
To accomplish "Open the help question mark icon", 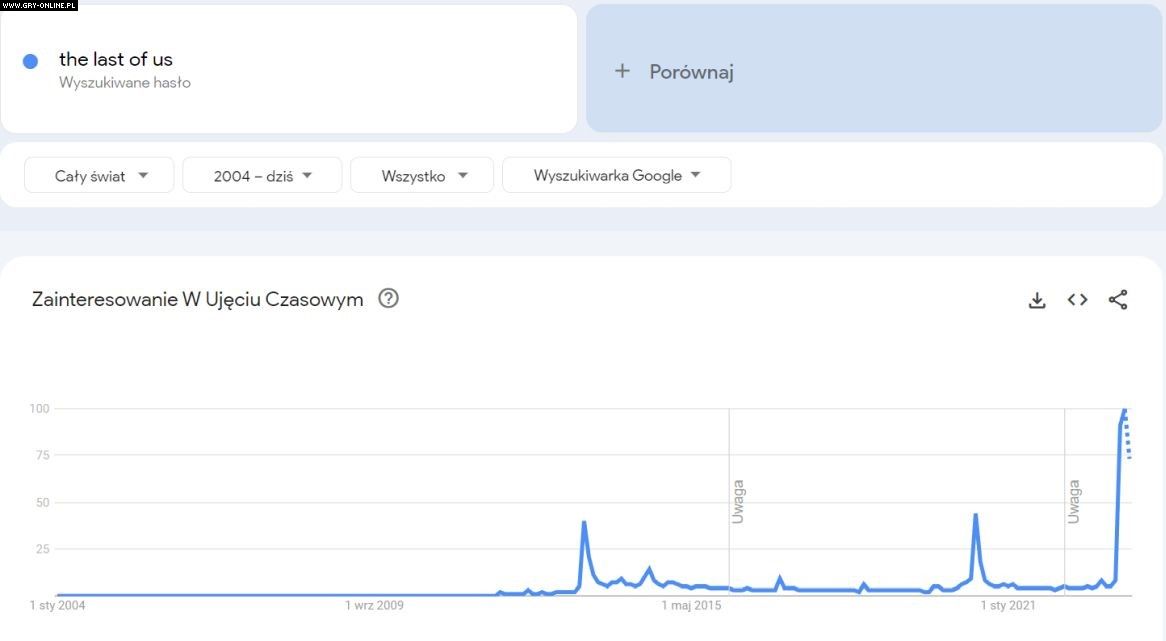I will click(388, 298).
